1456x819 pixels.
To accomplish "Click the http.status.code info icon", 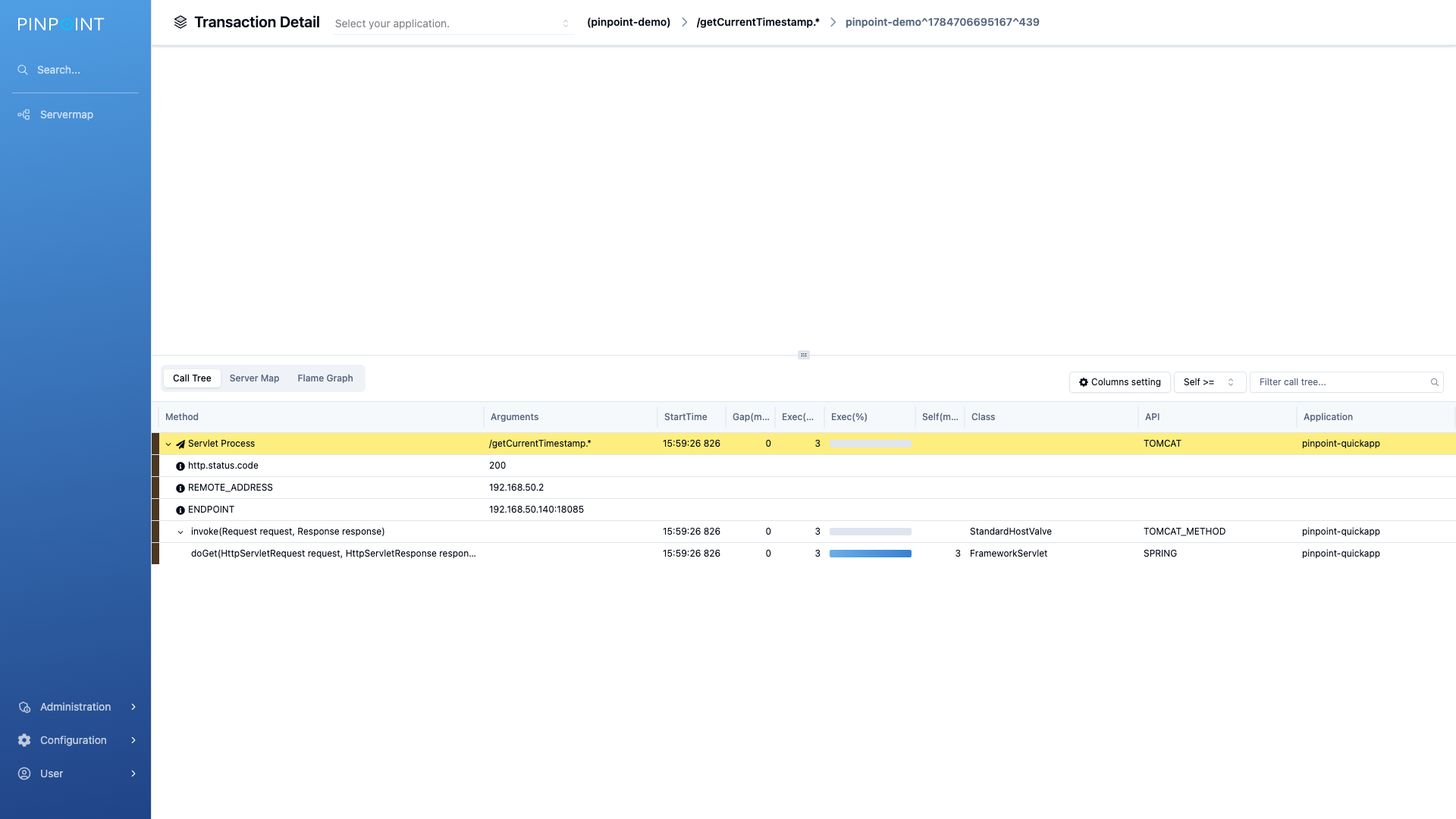I will pyautogui.click(x=180, y=466).
